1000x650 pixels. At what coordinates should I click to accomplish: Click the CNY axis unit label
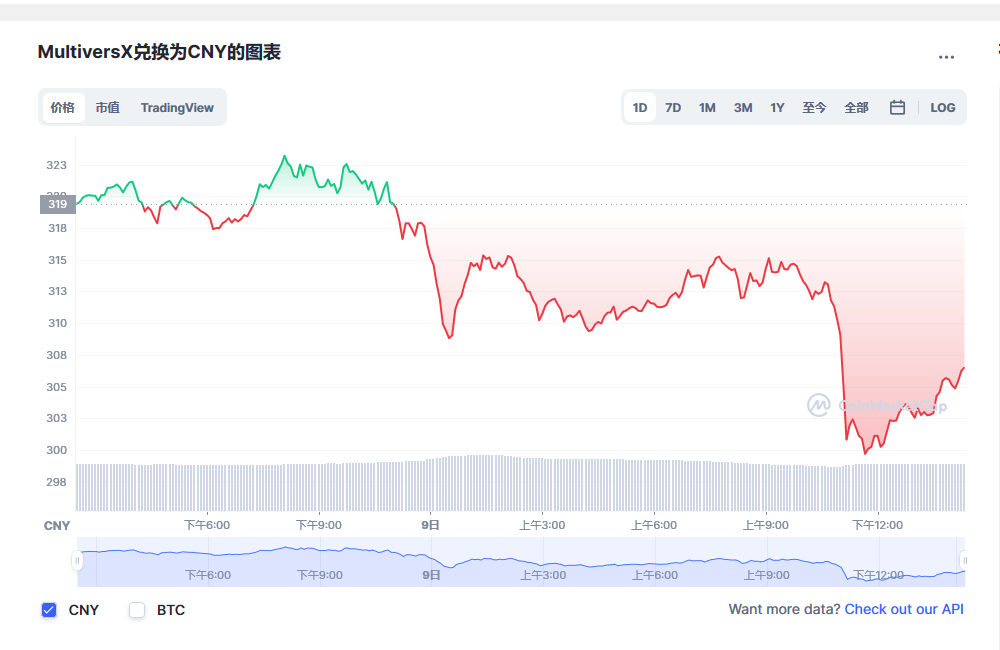[57, 526]
